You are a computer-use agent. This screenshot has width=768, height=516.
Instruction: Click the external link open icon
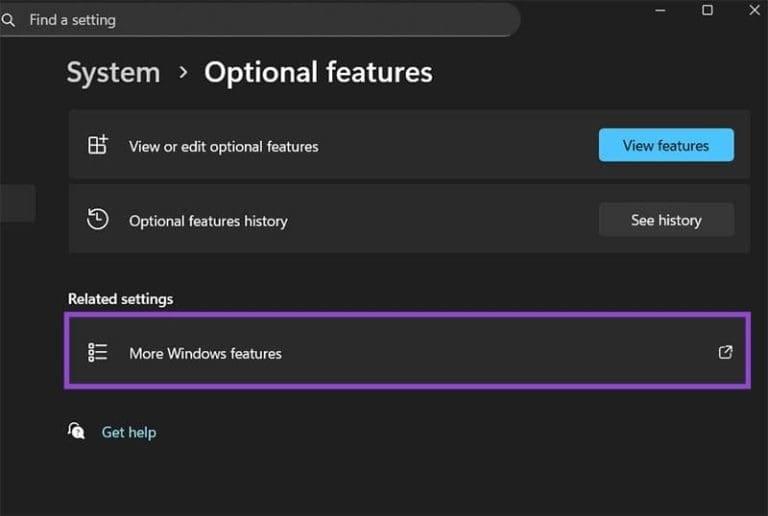[726, 352]
